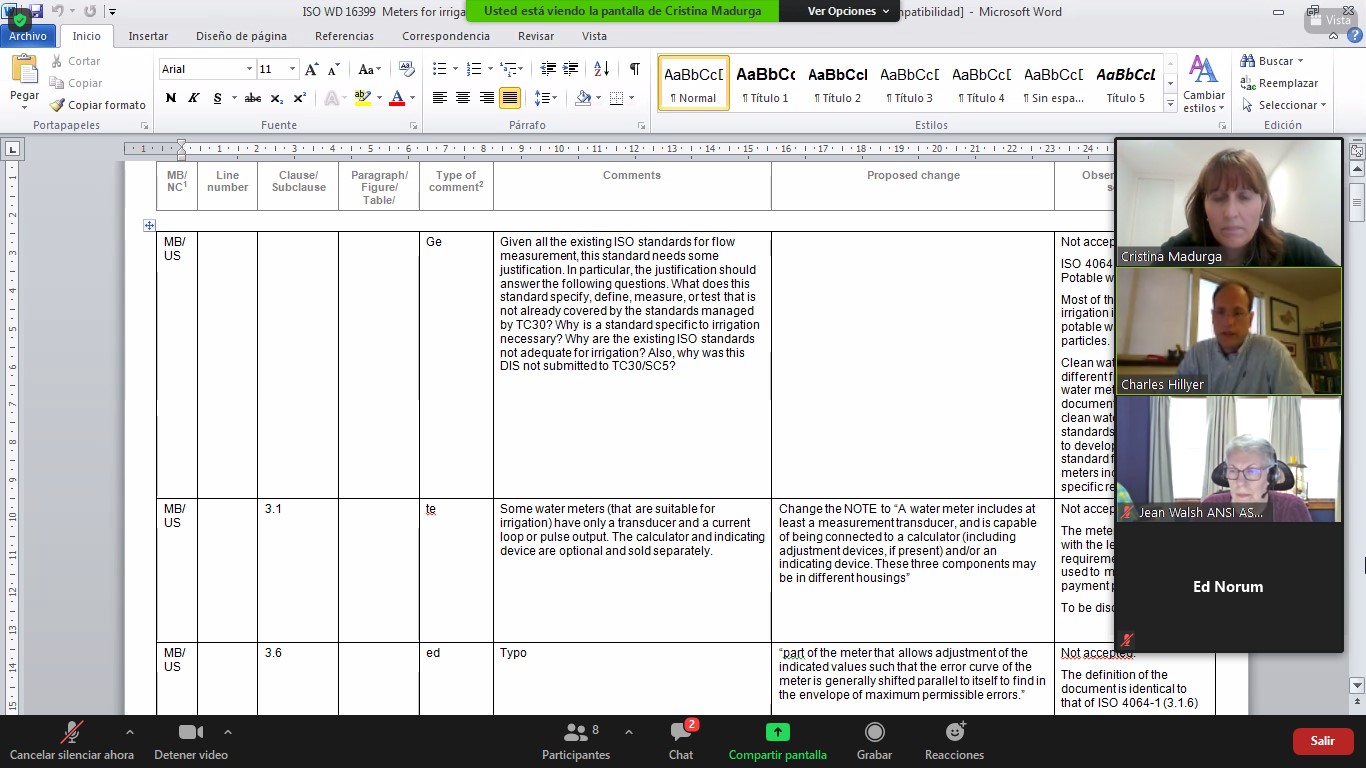Click the Copiar formato paintbrush

(98, 105)
